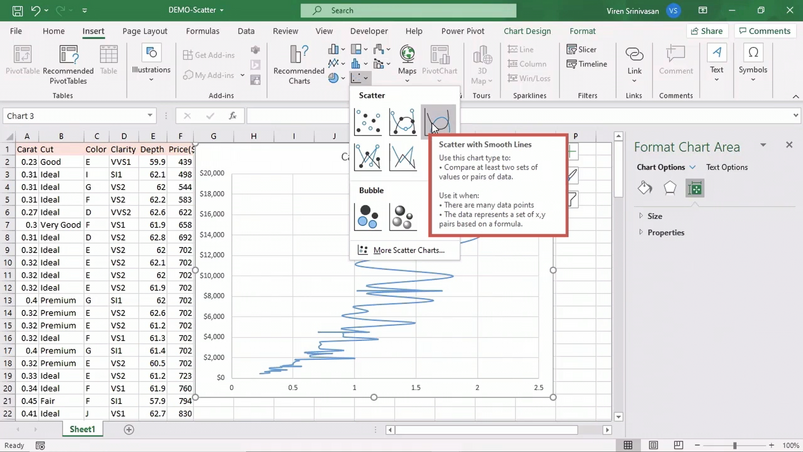This screenshot has height=452, width=803.
Task: Adjust the zoom slider in status bar
Action: (735, 445)
